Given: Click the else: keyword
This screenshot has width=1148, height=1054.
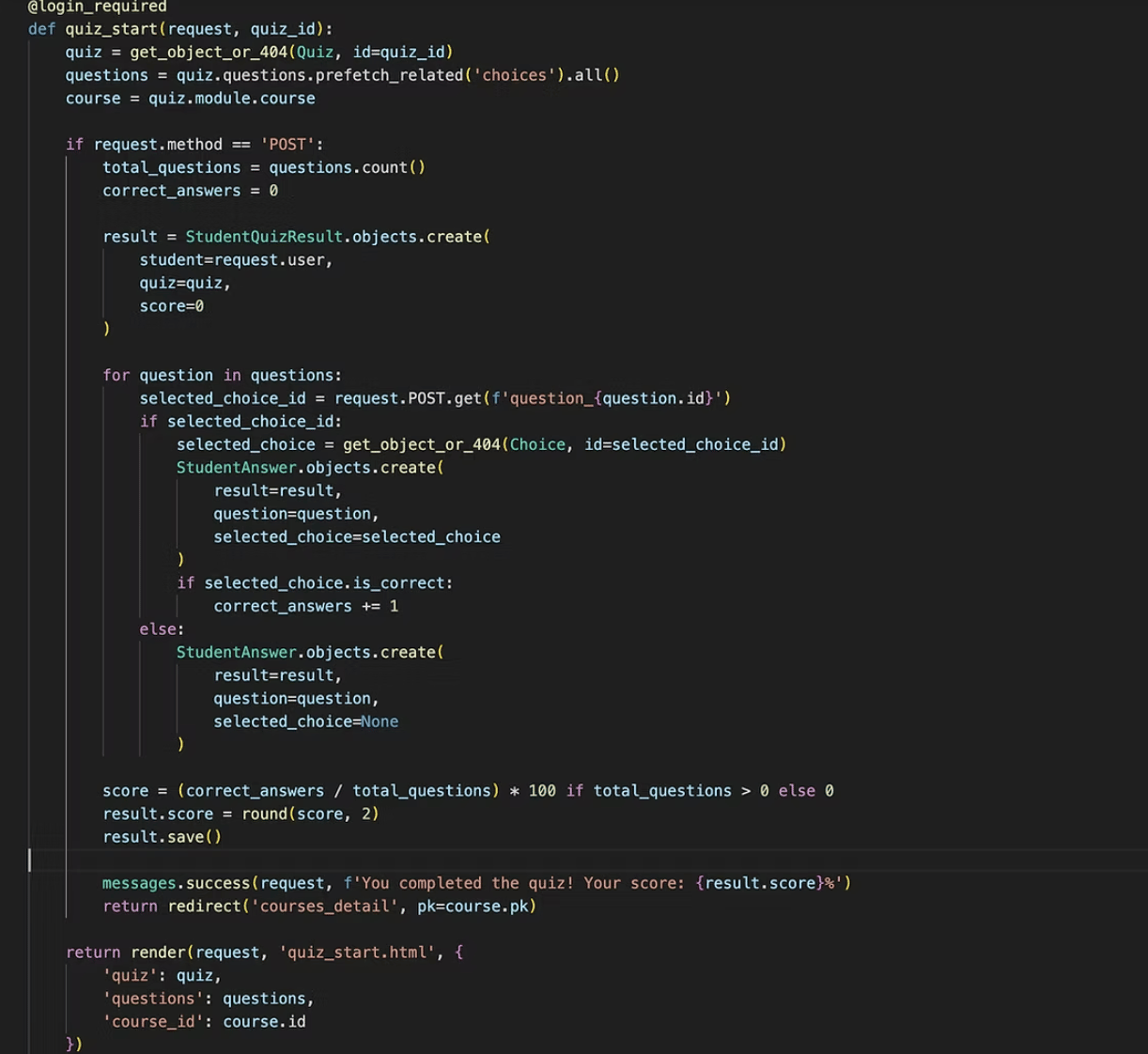Looking at the screenshot, I should 162,629.
